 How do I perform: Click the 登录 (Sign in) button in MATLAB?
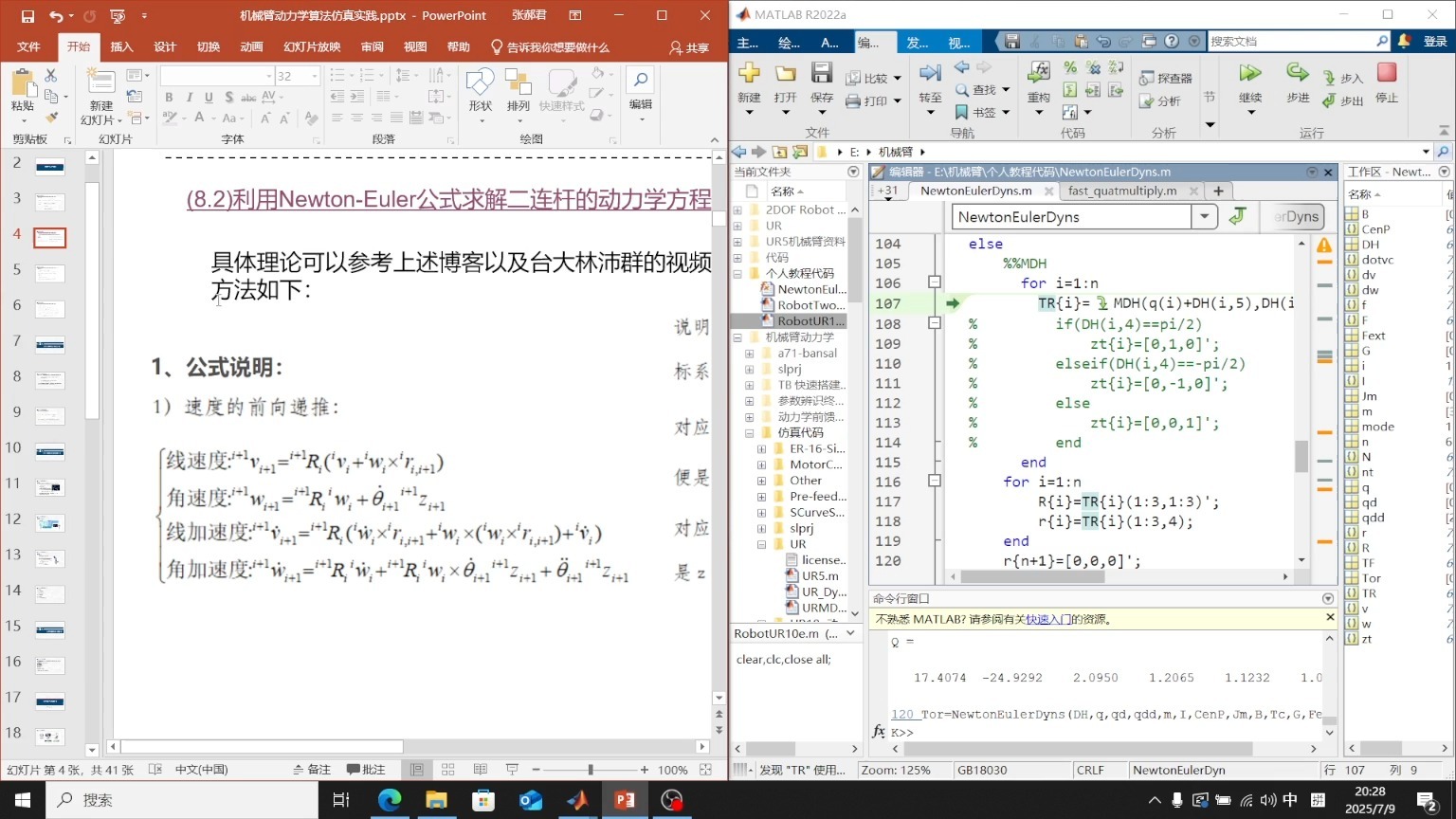point(1435,41)
